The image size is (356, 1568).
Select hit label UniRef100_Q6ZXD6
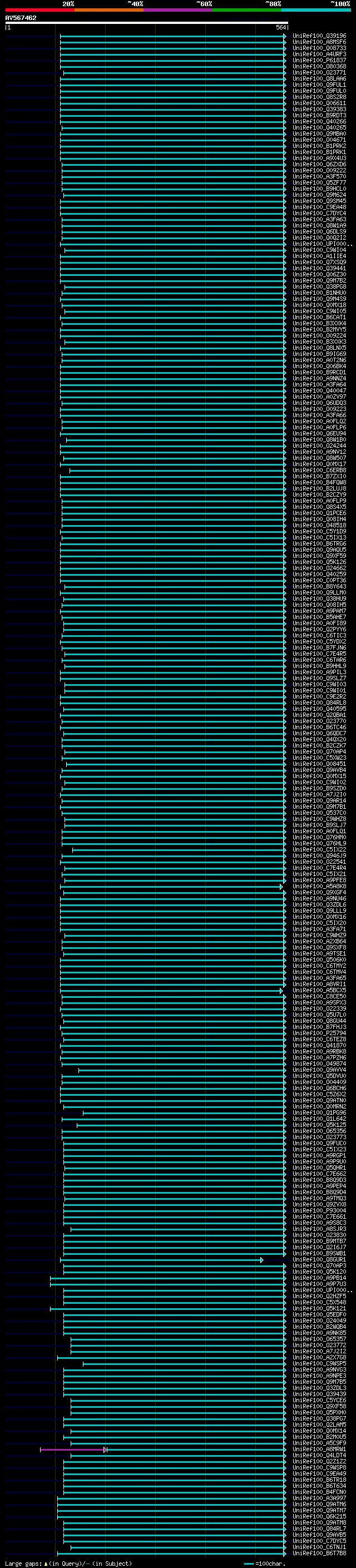pos(319,164)
